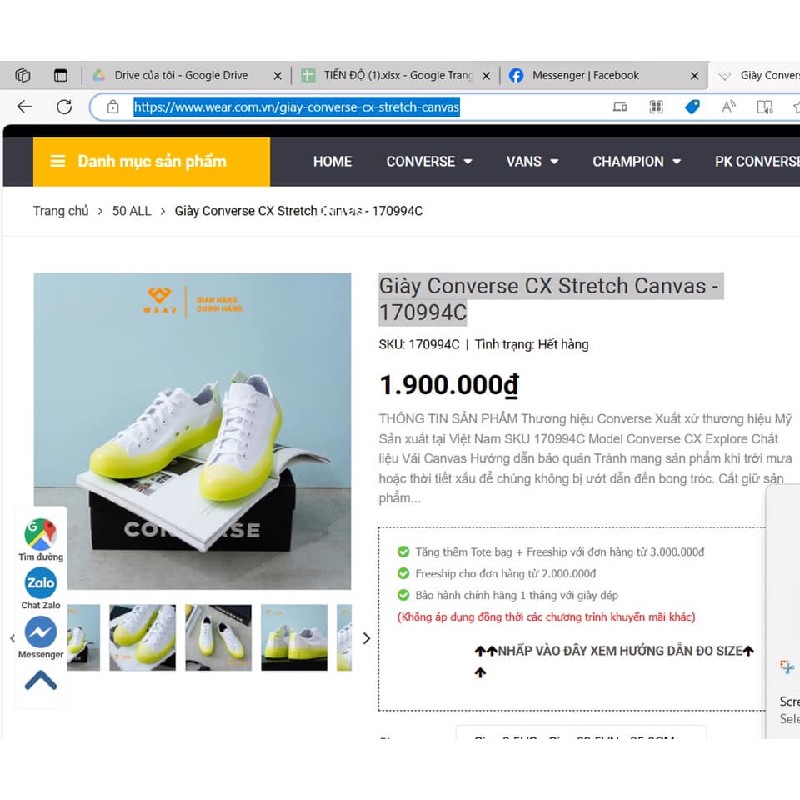Click hamburger icon in Danh mục sản phẩm
The image size is (800, 800).
click(x=58, y=161)
